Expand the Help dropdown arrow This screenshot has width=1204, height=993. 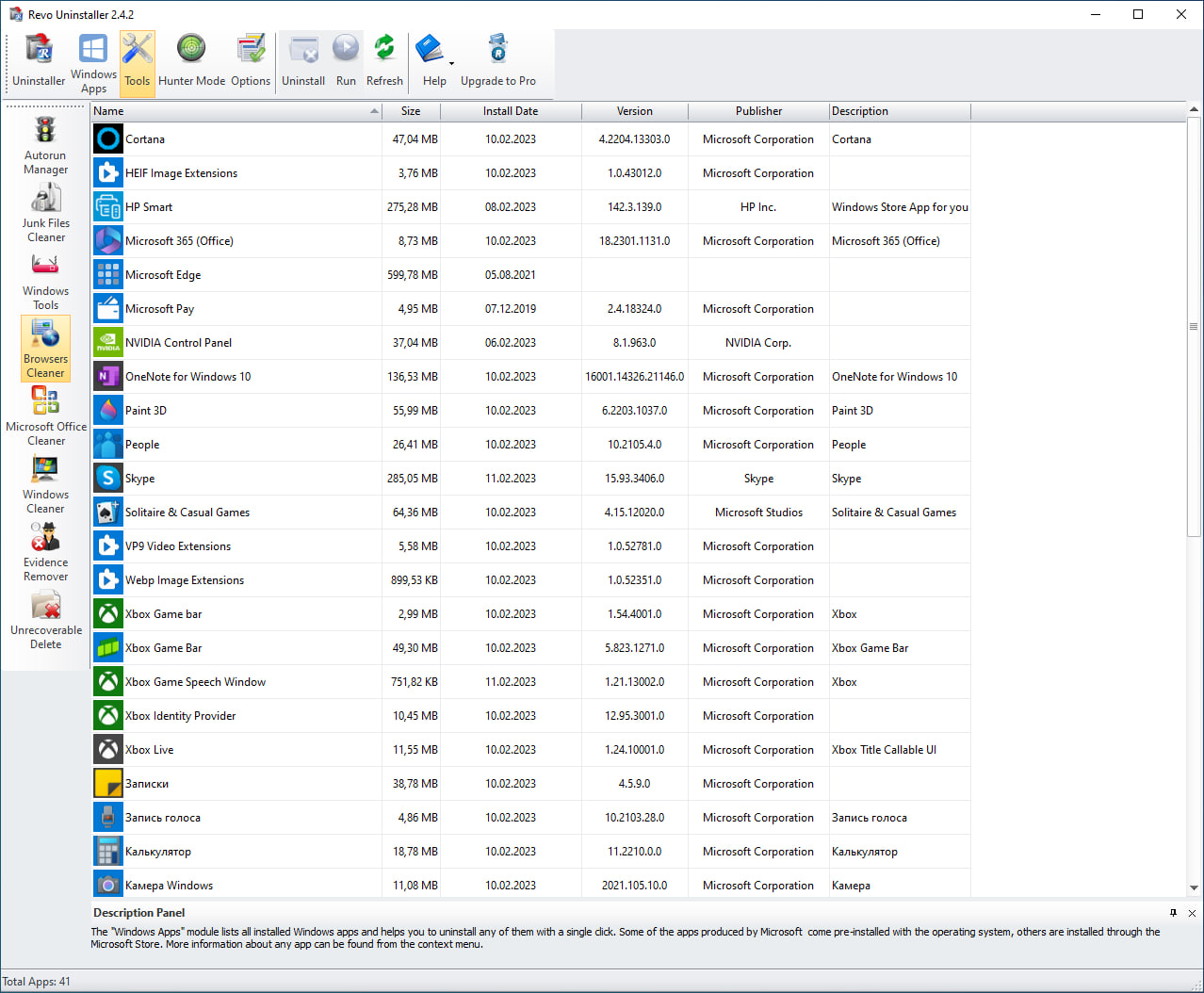[452, 63]
